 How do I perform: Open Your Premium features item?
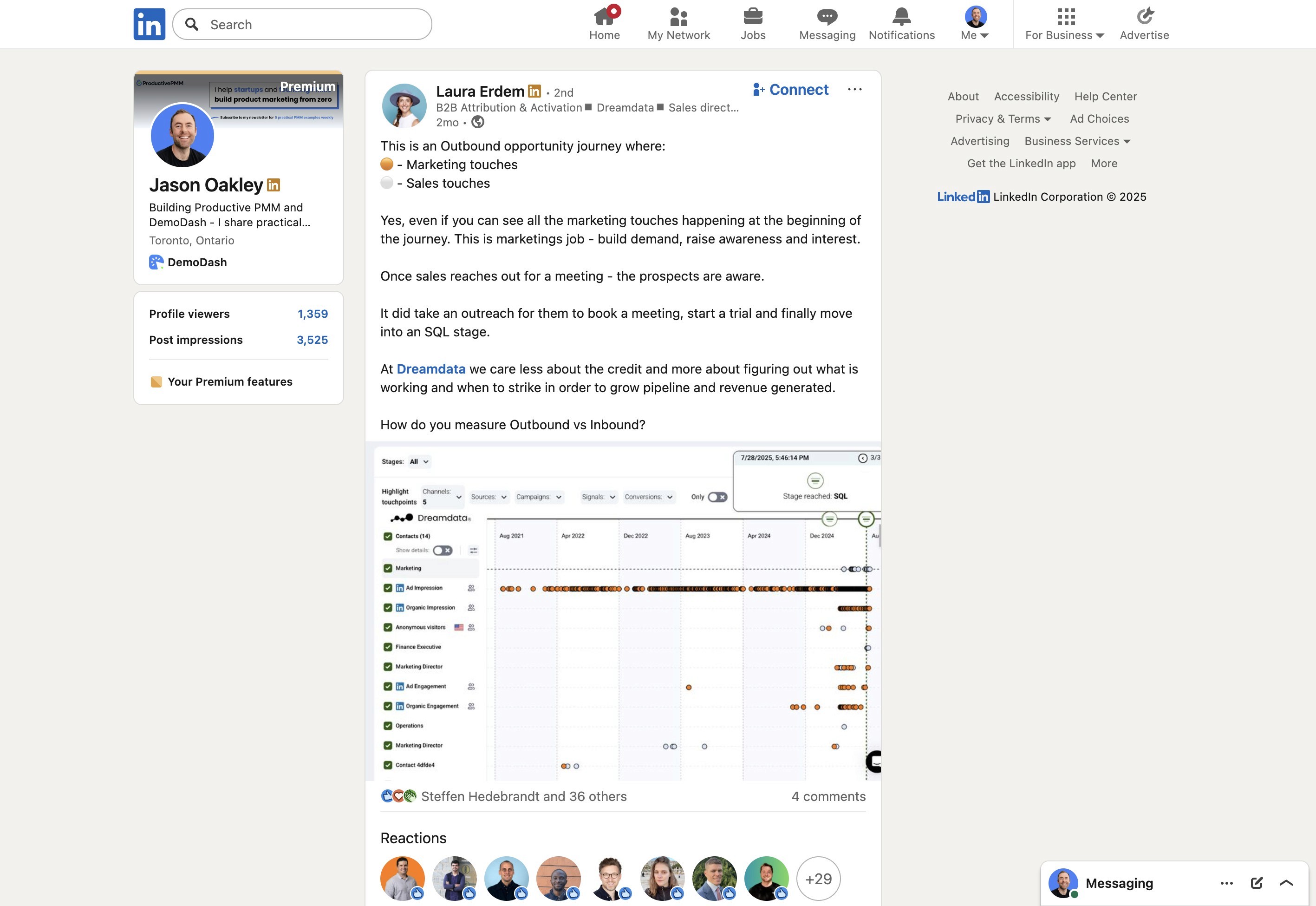[230, 381]
